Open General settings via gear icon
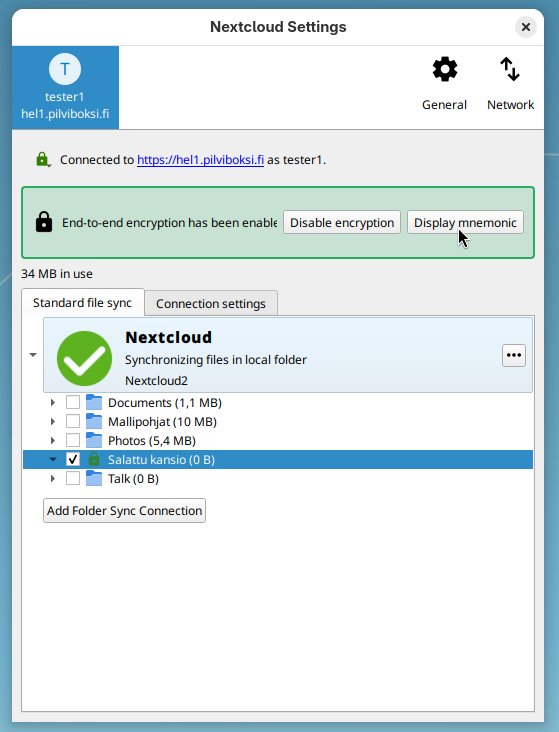The image size is (559, 732). pyautogui.click(x=445, y=70)
